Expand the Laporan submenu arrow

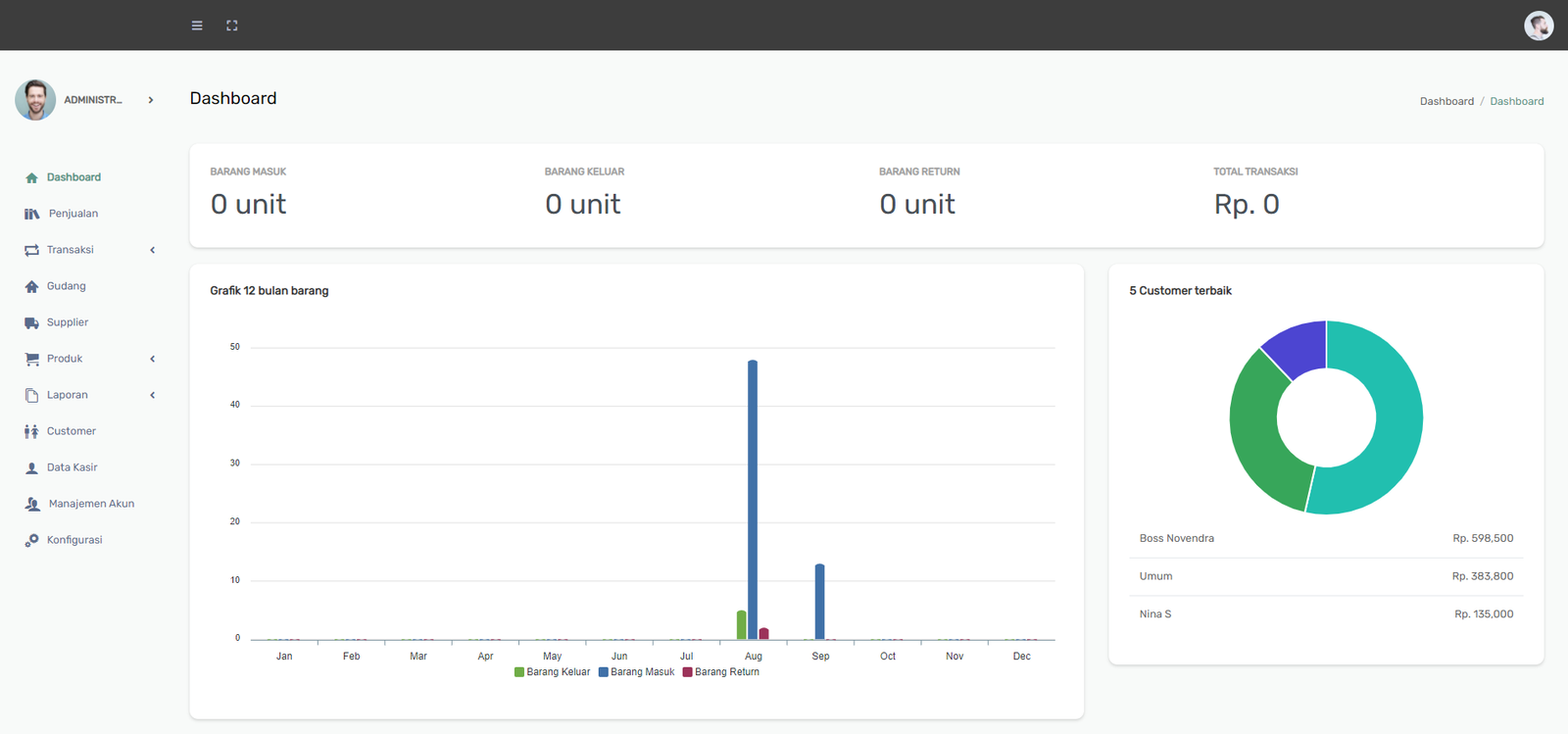153,395
